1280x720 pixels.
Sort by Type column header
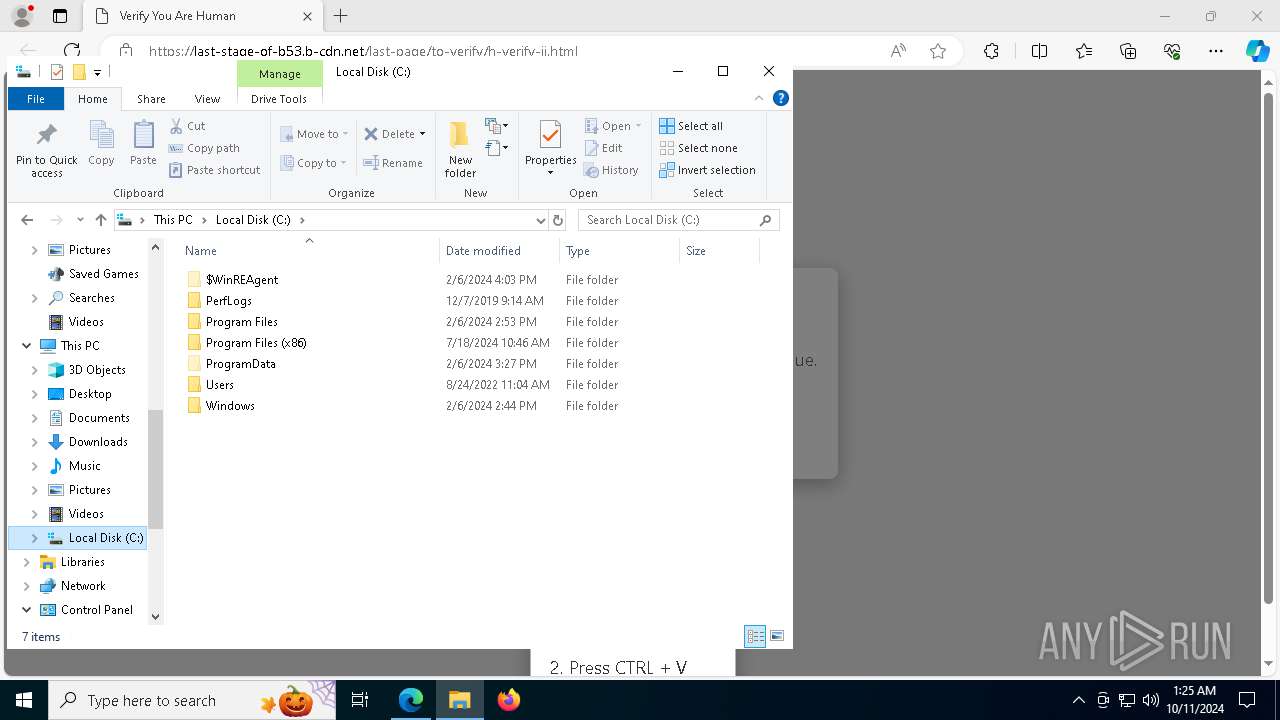pyautogui.click(x=619, y=251)
